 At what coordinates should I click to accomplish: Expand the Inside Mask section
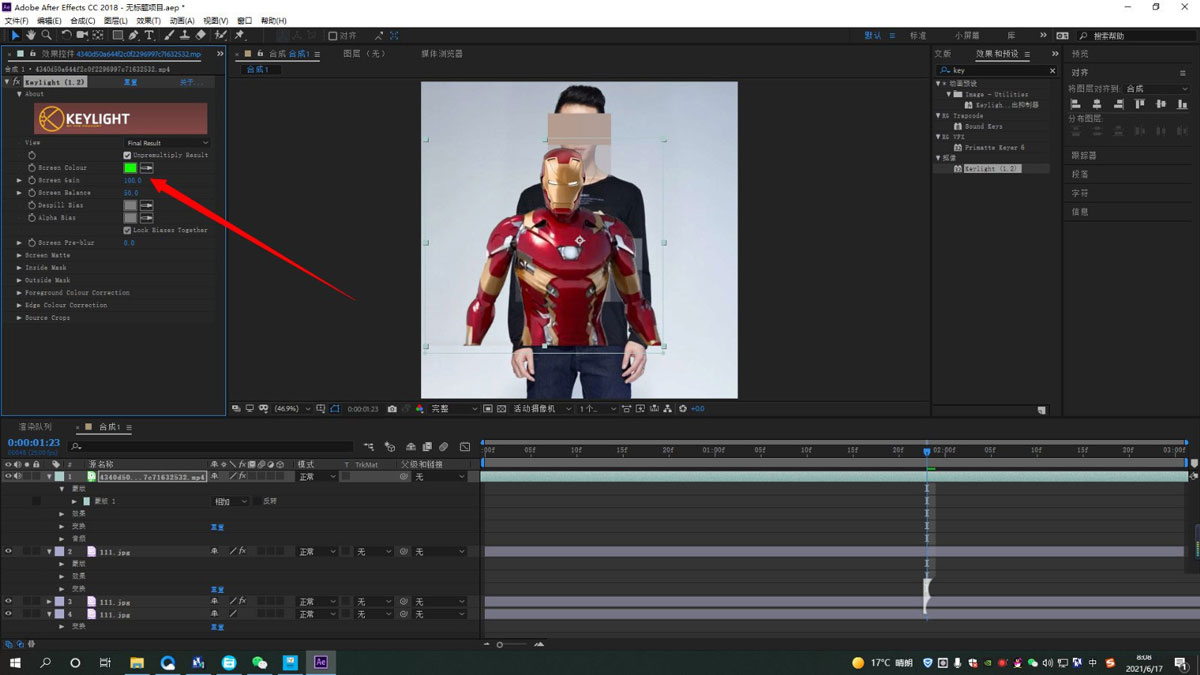coord(19,268)
